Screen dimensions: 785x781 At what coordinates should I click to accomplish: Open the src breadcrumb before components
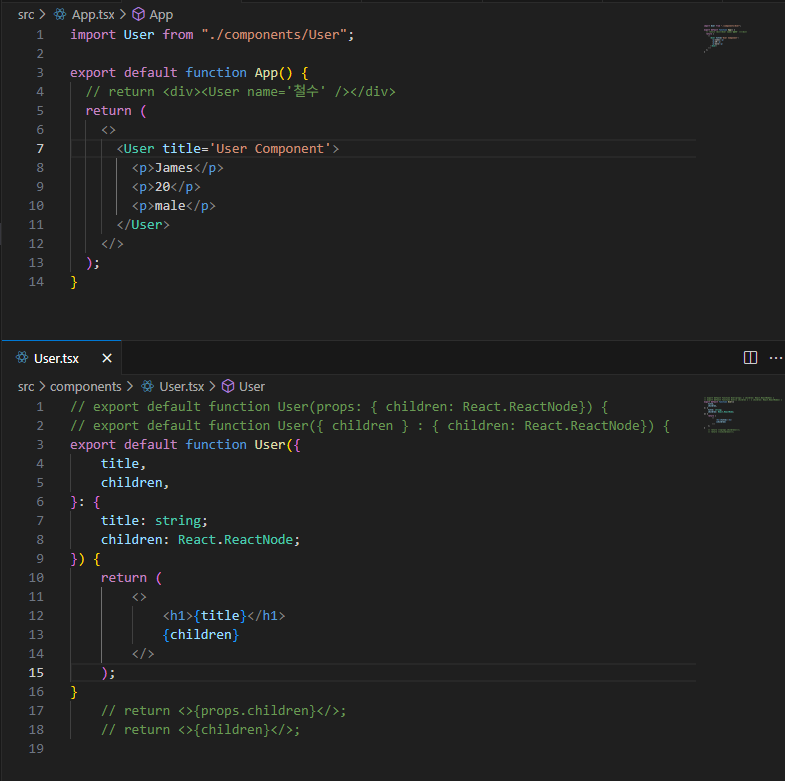26,386
